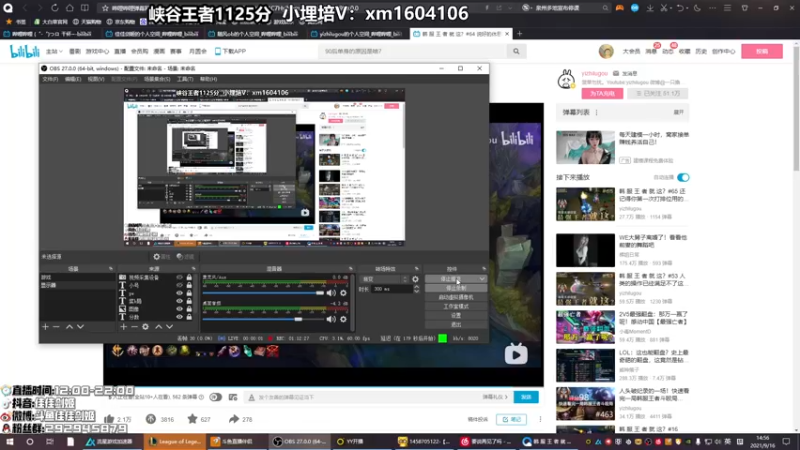Open the scene transition type combo box

[384, 279]
